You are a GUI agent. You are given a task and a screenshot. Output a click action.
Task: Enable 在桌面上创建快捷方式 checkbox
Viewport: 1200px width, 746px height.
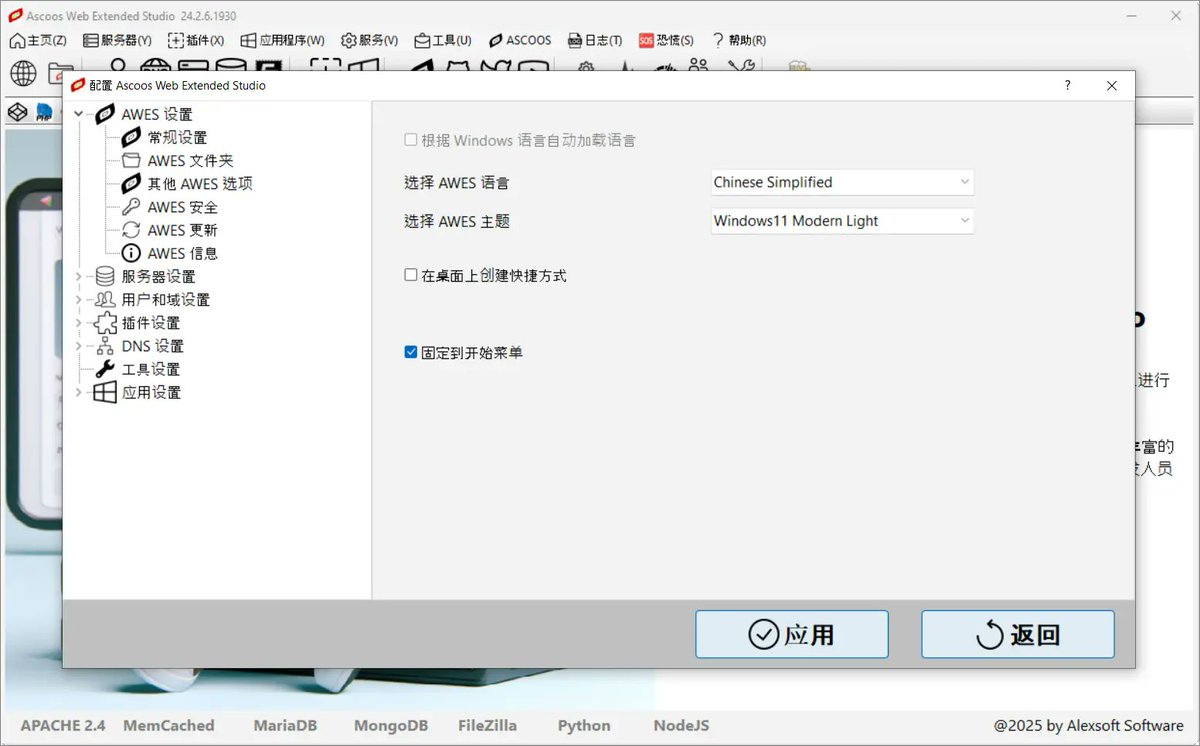(410, 276)
